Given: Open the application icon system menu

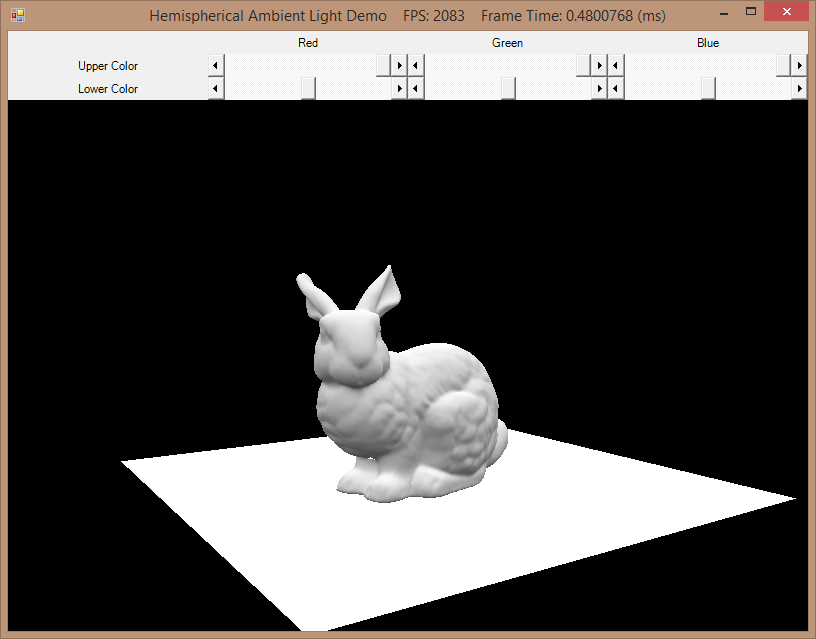Looking at the screenshot, I should [x=18, y=16].
